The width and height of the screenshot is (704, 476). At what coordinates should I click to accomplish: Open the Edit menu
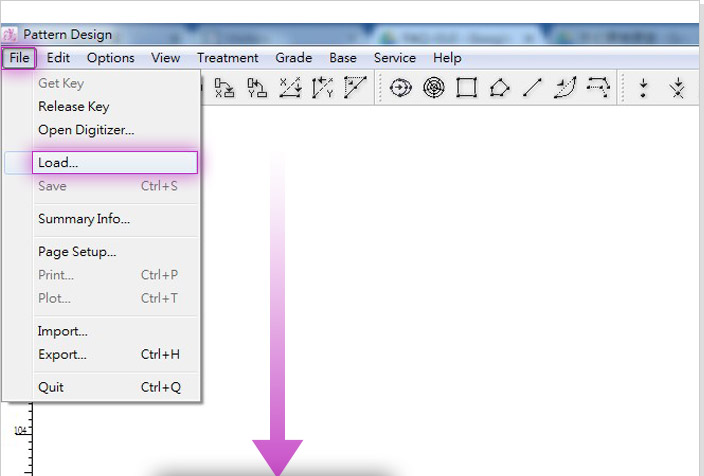click(58, 58)
